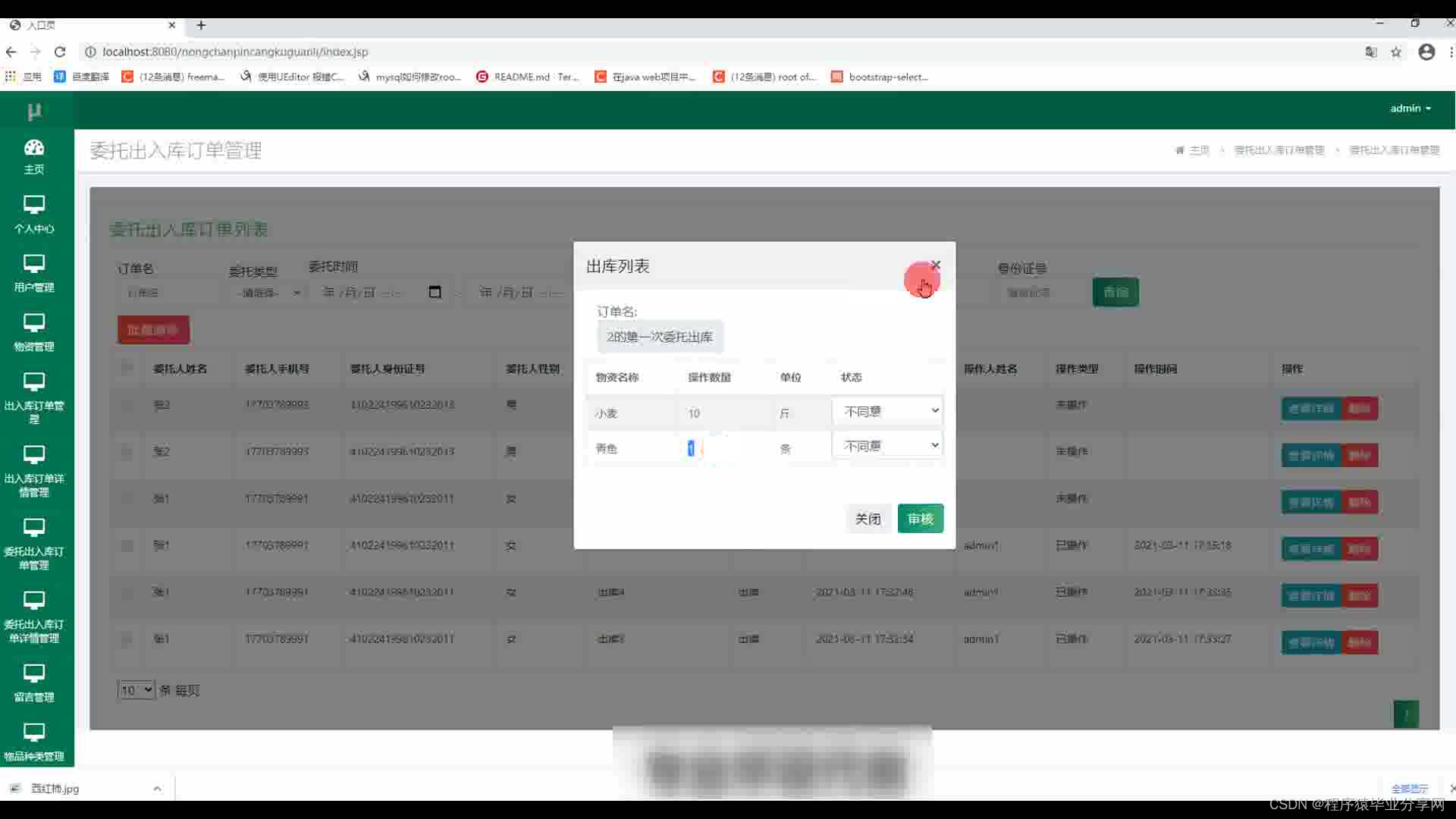Click the green 审核 button
This screenshot has height=819, width=1456.
point(920,519)
